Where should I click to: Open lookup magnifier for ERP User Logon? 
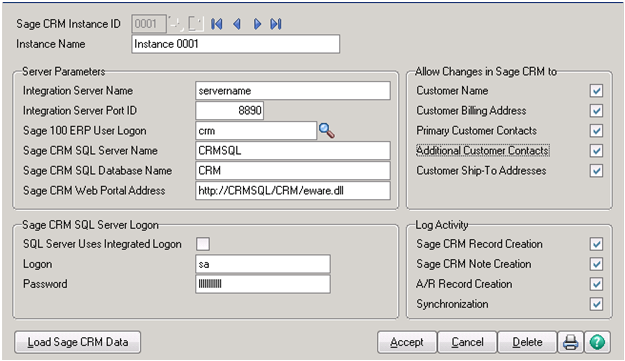(326, 130)
